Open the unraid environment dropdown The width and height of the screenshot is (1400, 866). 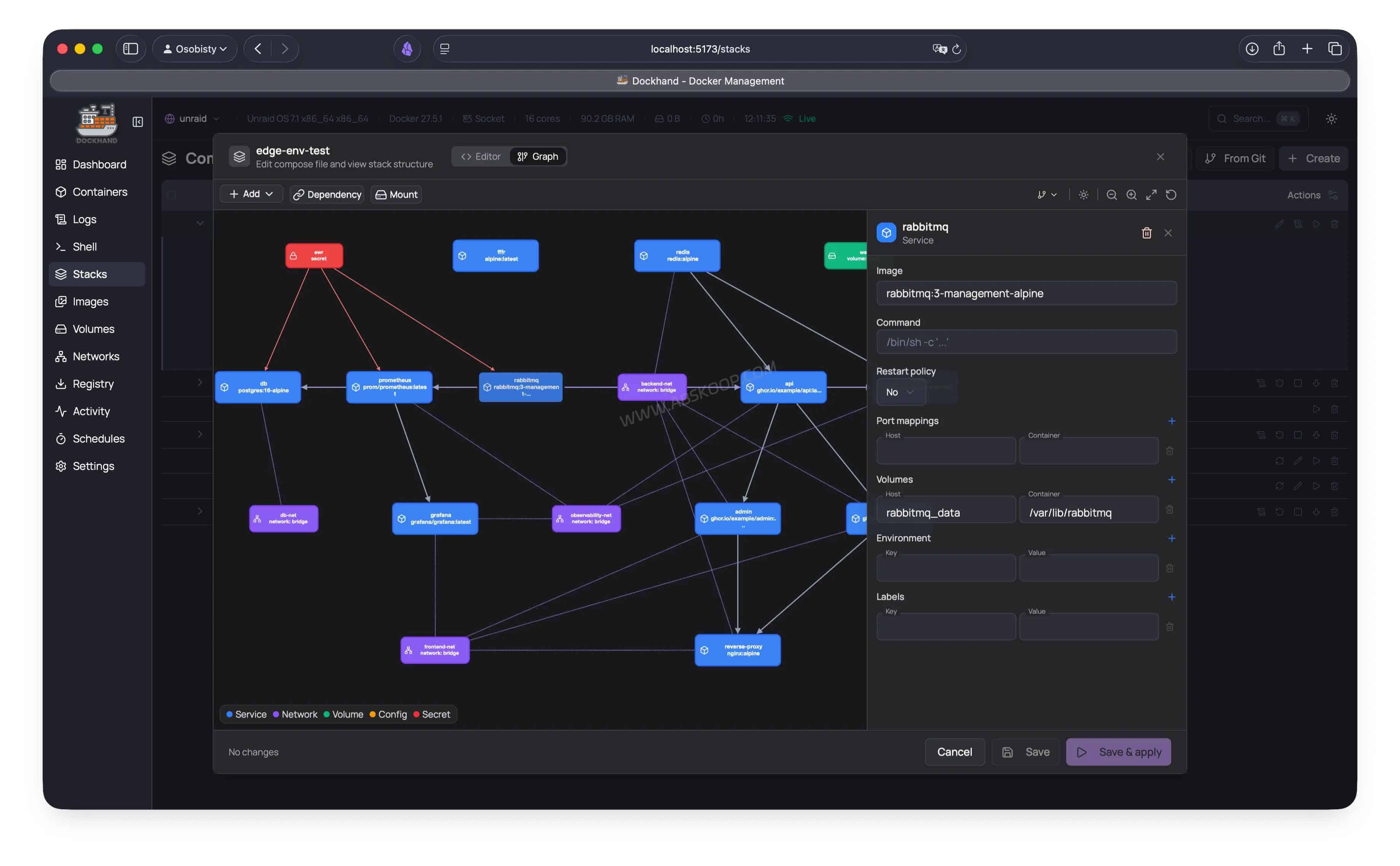[x=192, y=118]
